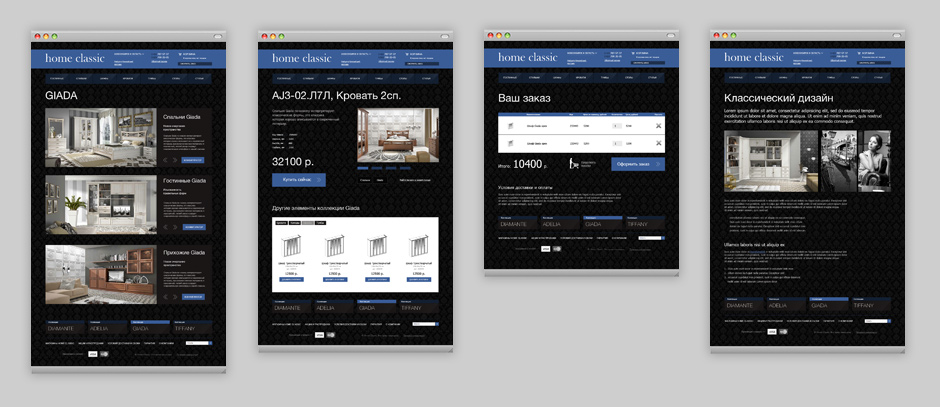Remove the first item from the order table
940x407 pixels.
[659, 124]
